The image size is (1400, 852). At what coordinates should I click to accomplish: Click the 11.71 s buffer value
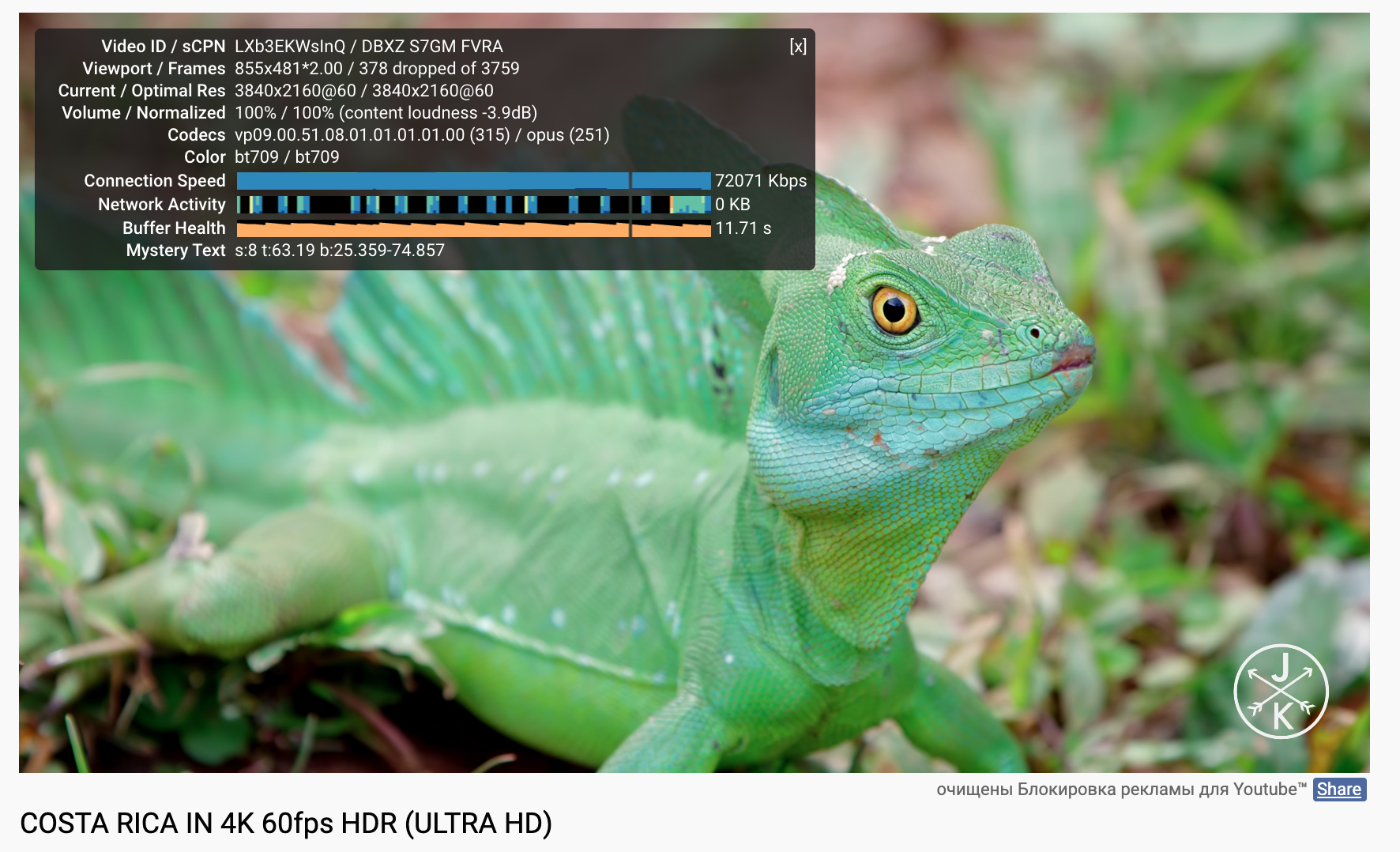pyautogui.click(x=743, y=229)
